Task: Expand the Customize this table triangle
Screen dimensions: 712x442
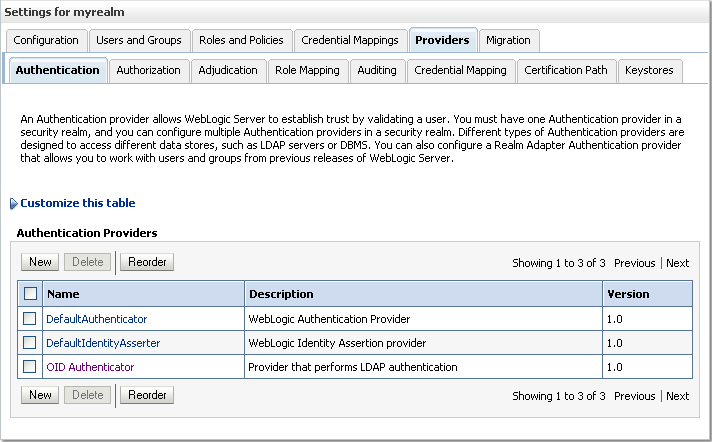Action: tap(13, 204)
